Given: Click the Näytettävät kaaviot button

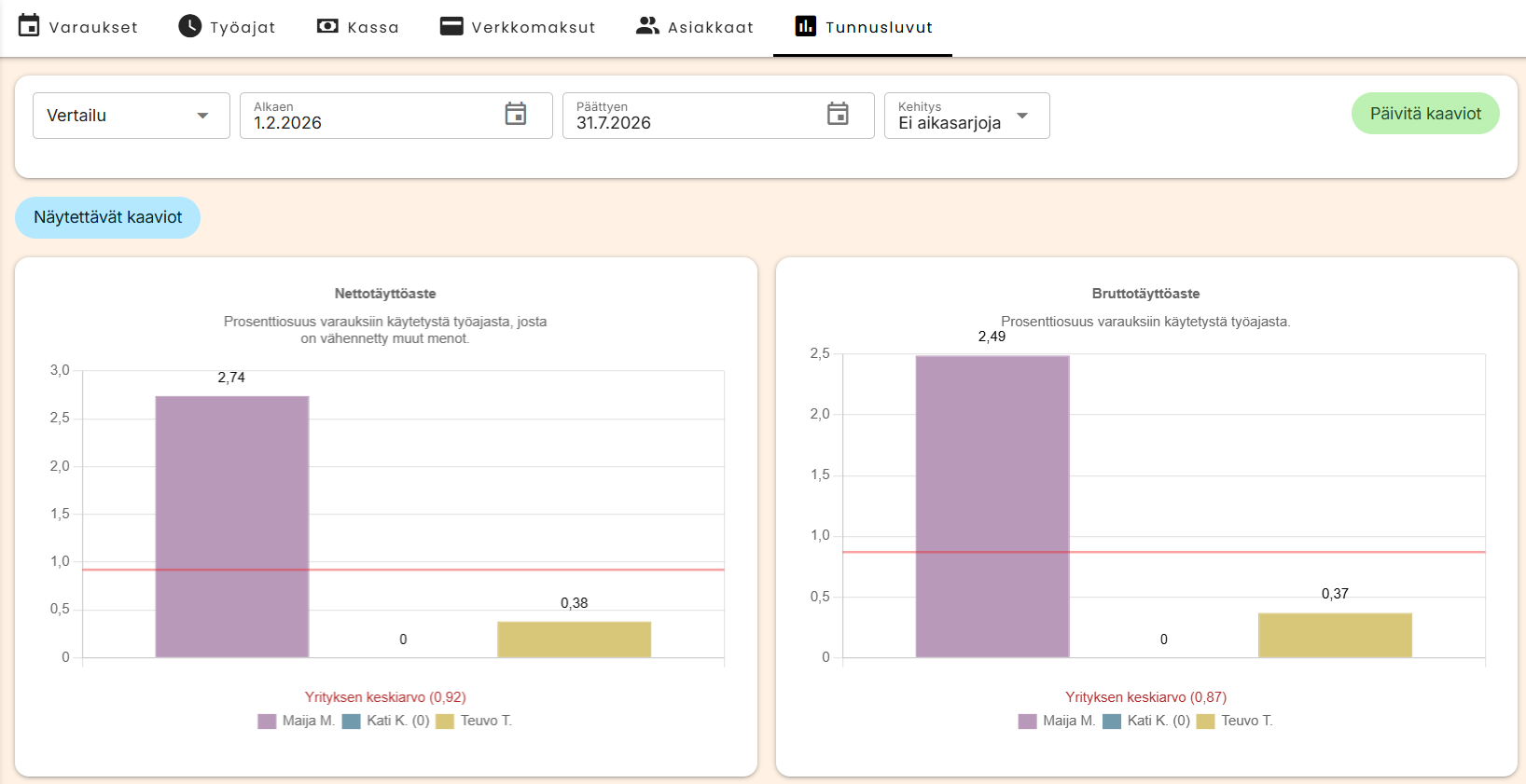Looking at the screenshot, I should [107, 217].
